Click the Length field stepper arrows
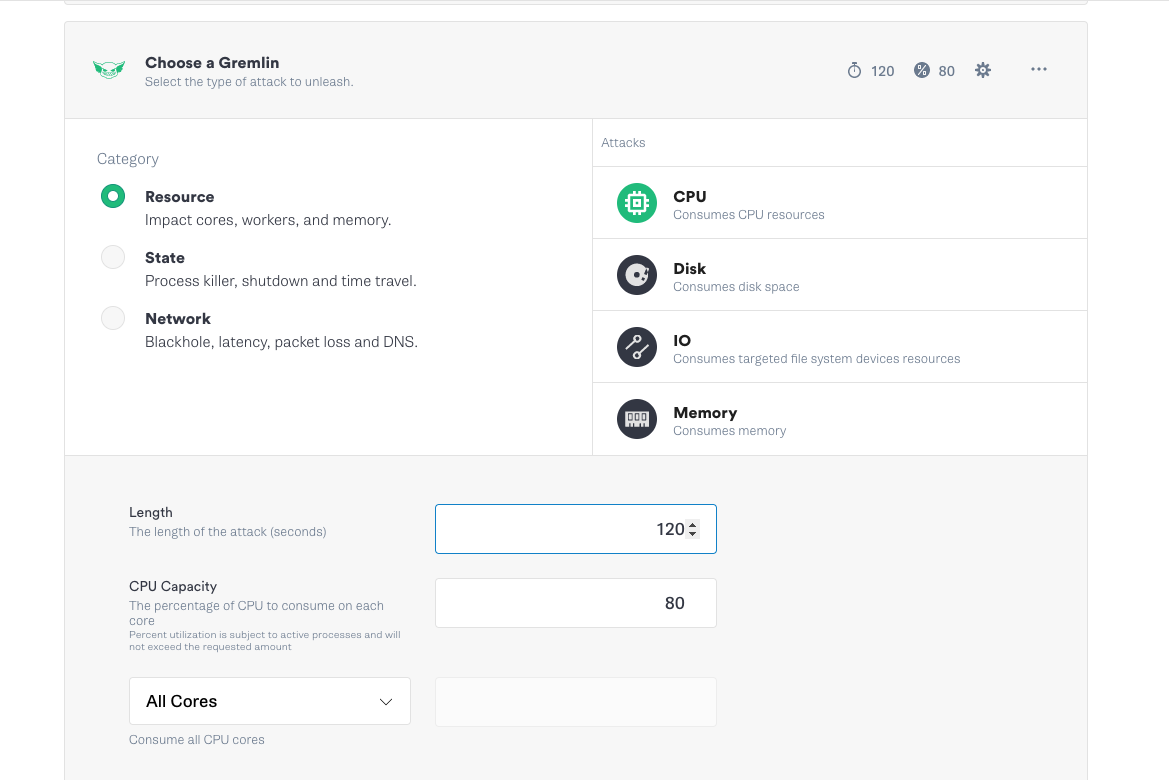Viewport: 1169px width, 780px height. pos(693,529)
